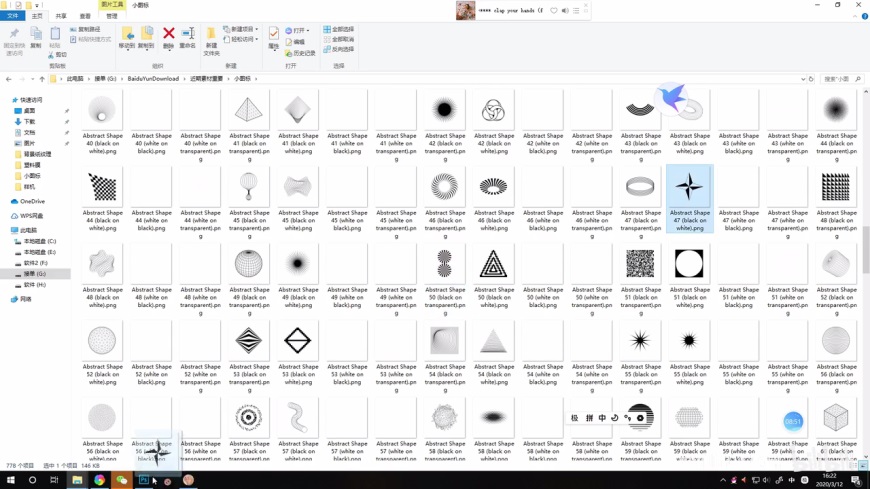Click the 新建文件夹 new folder icon

(211, 34)
